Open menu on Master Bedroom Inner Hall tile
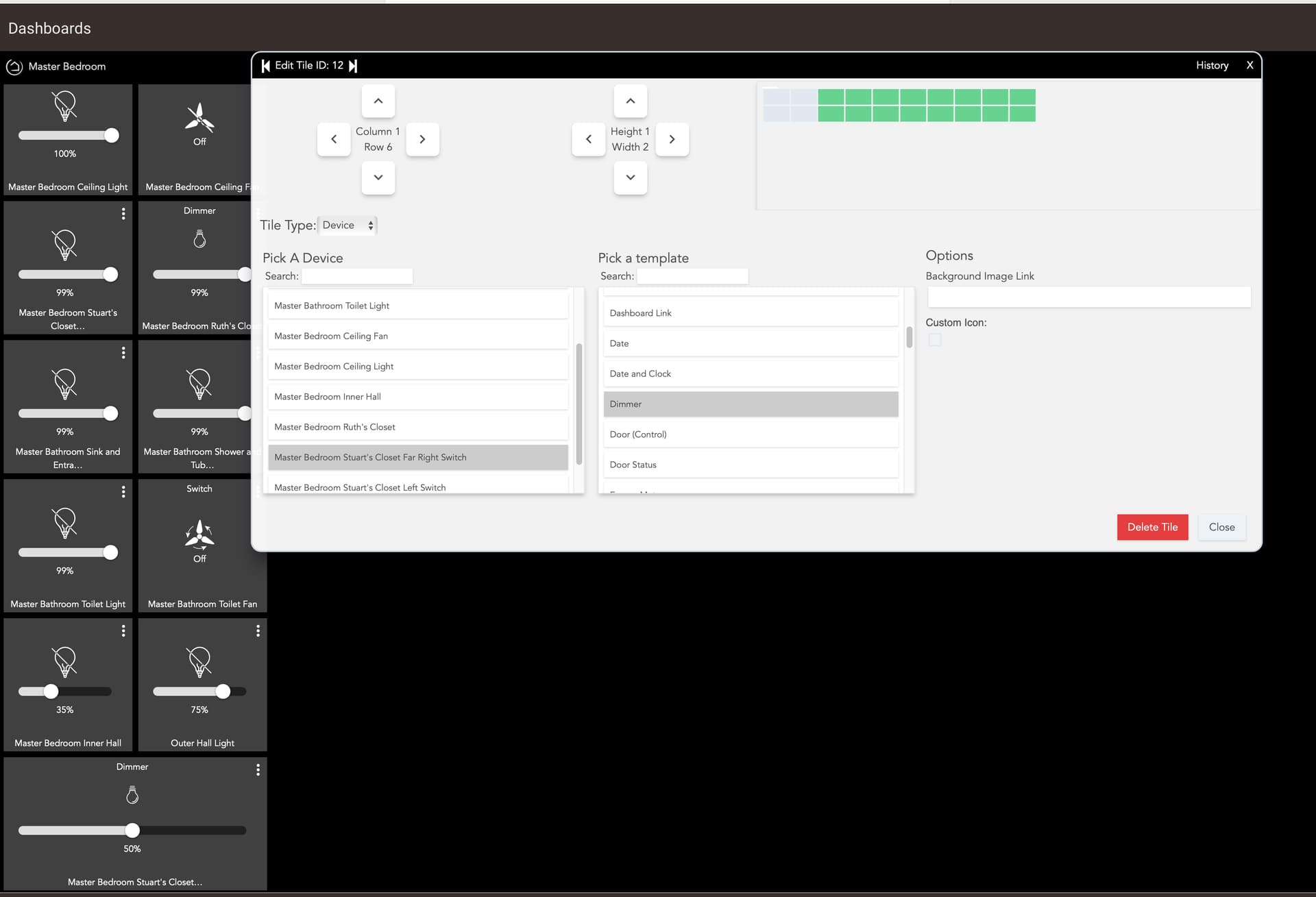Screen dimensions: 1316x897 (123, 630)
